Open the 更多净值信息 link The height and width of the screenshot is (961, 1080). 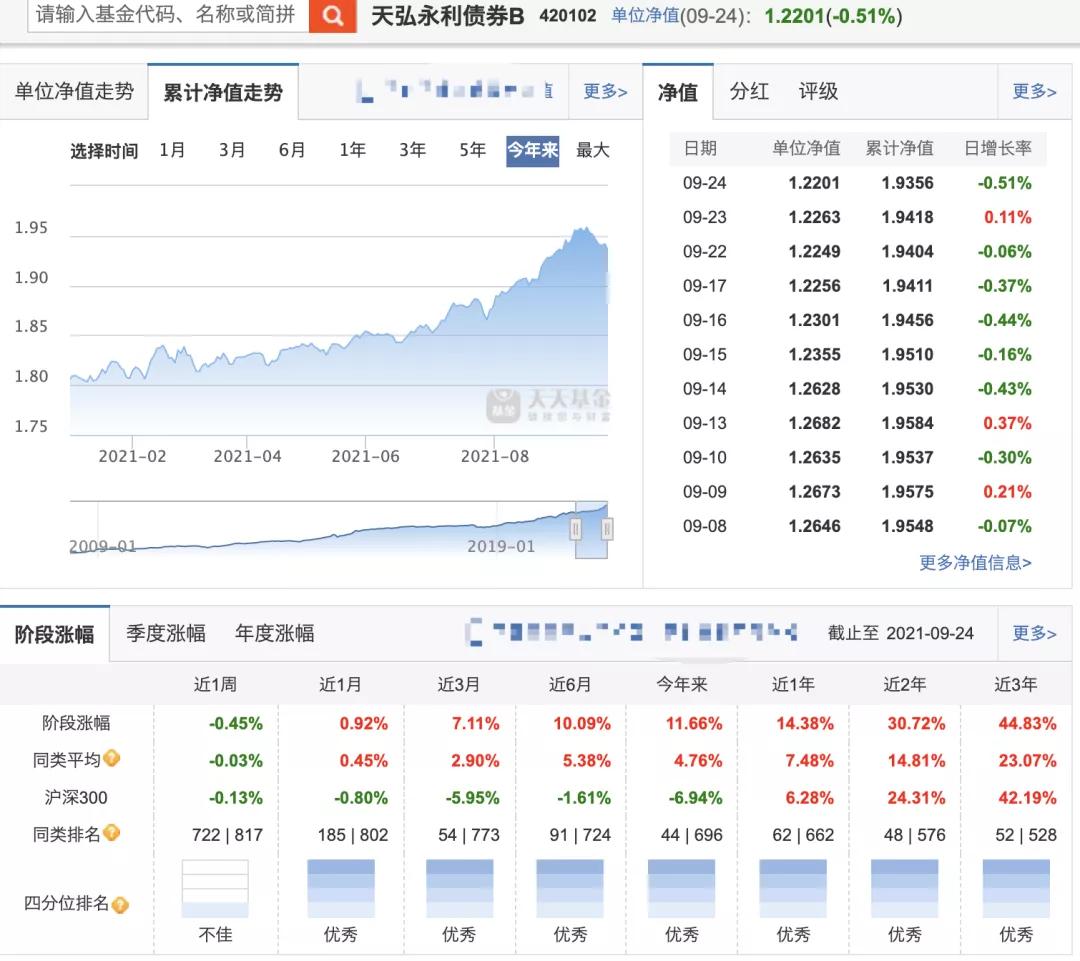tap(975, 563)
